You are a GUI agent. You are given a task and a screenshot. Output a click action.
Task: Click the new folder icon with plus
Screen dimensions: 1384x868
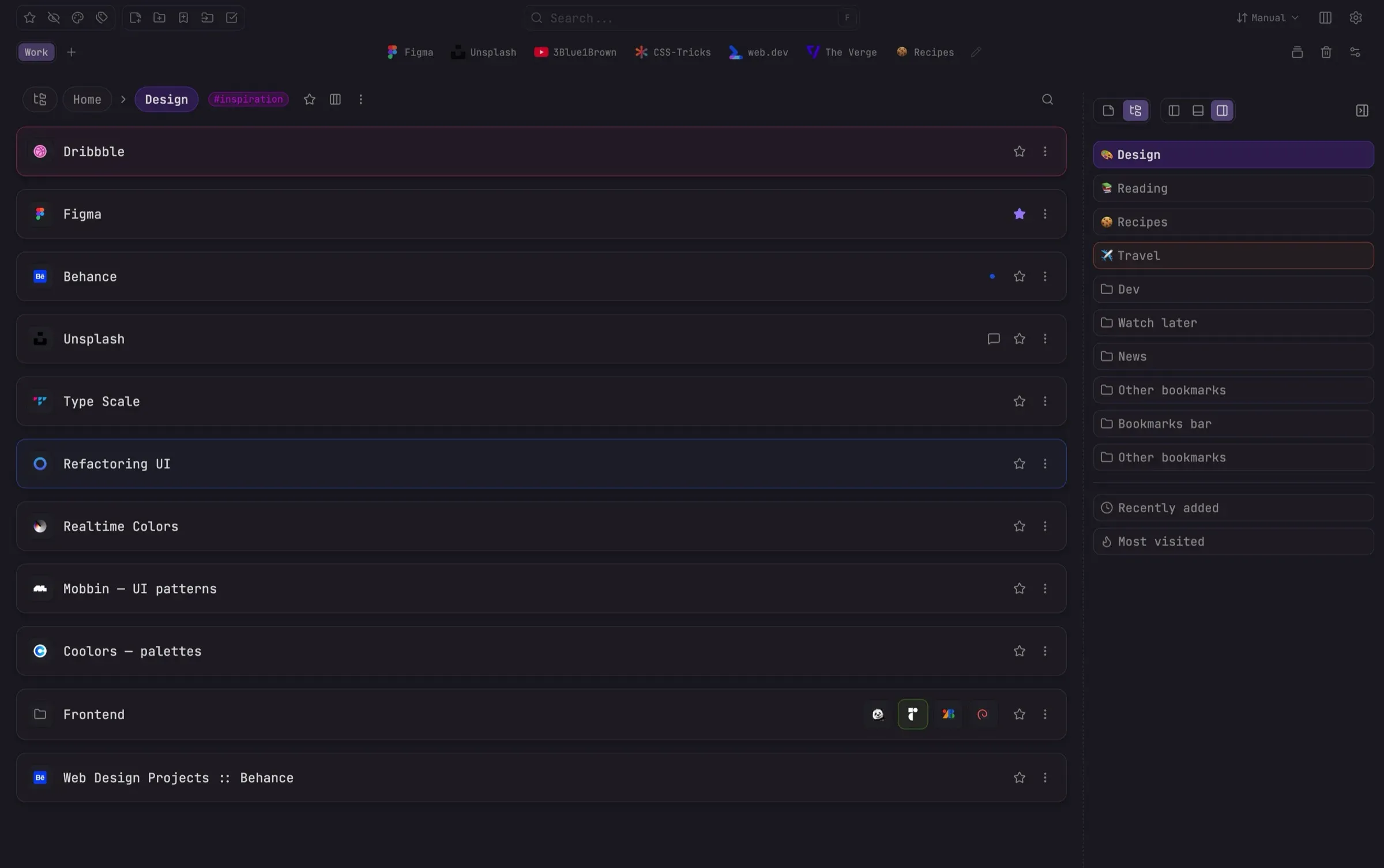click(x=160, y=18)
